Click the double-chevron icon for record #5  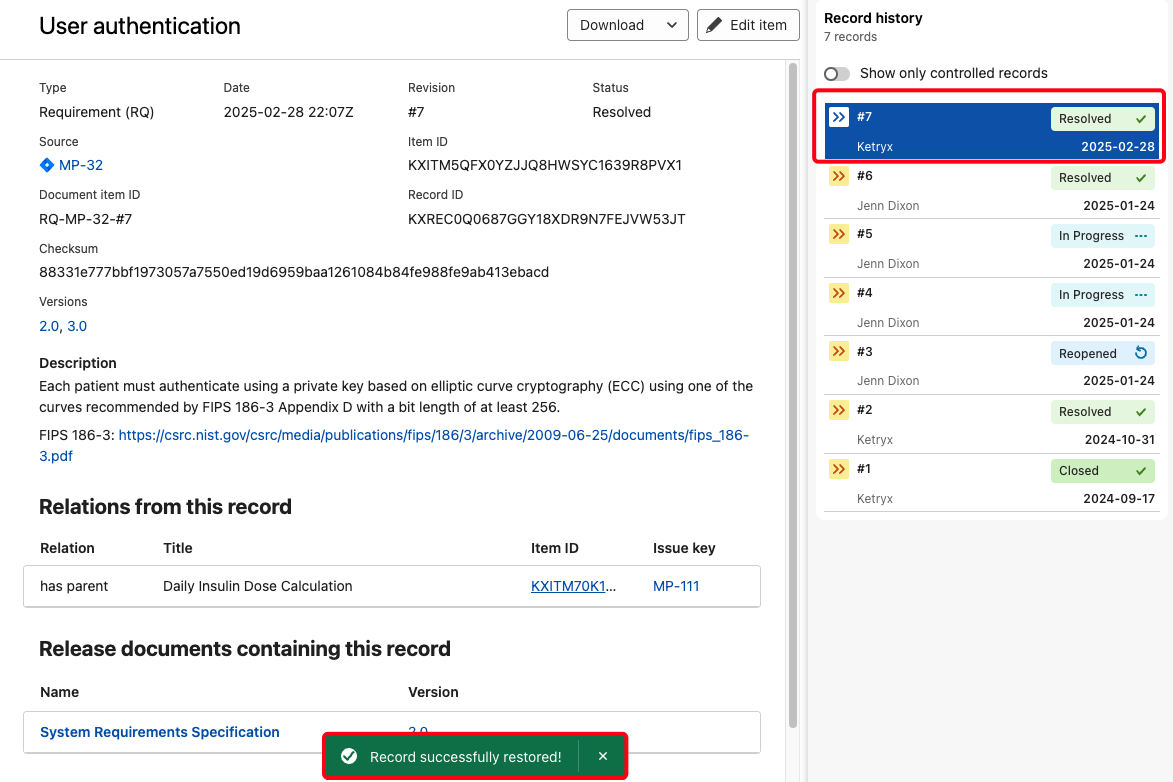click(x=839, y=234)
